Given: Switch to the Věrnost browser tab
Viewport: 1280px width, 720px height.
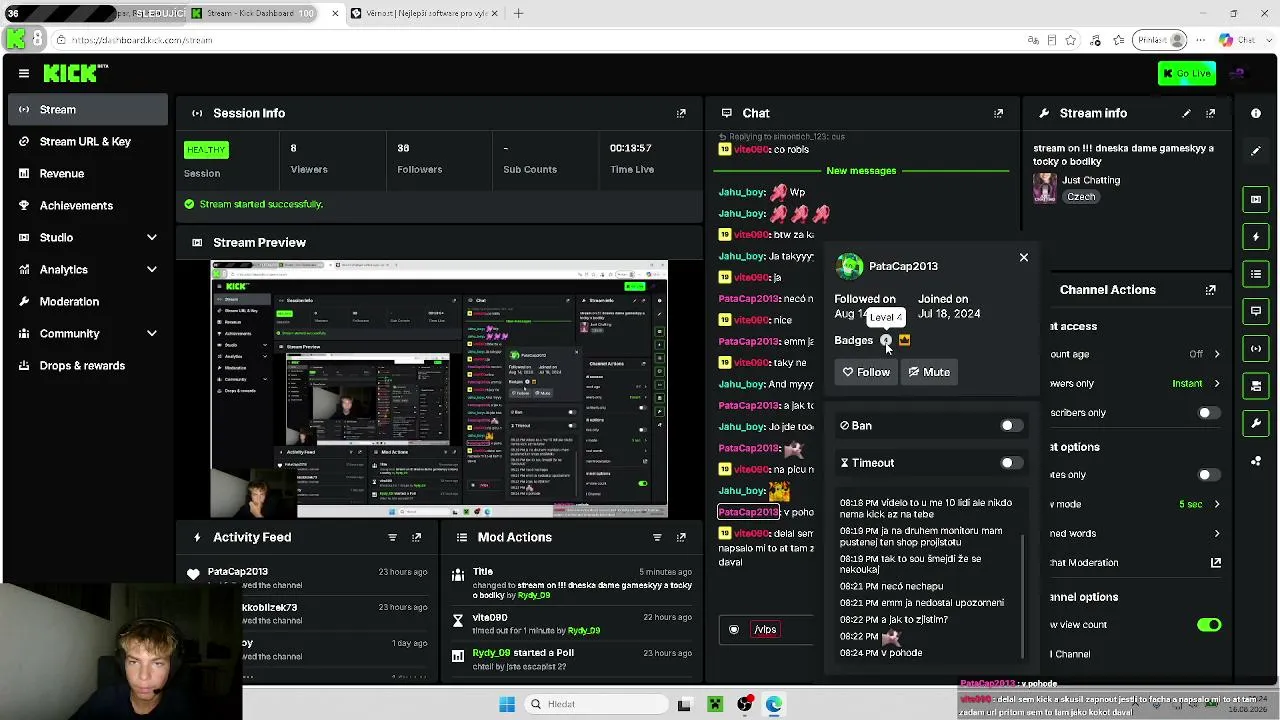Looking at the screenshot, I should pos(425,13).
